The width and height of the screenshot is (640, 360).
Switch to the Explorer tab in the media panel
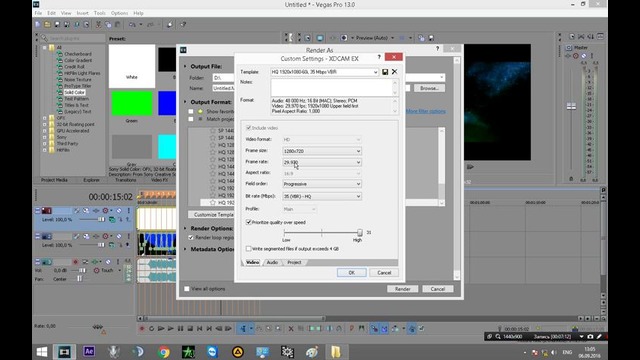91,180
